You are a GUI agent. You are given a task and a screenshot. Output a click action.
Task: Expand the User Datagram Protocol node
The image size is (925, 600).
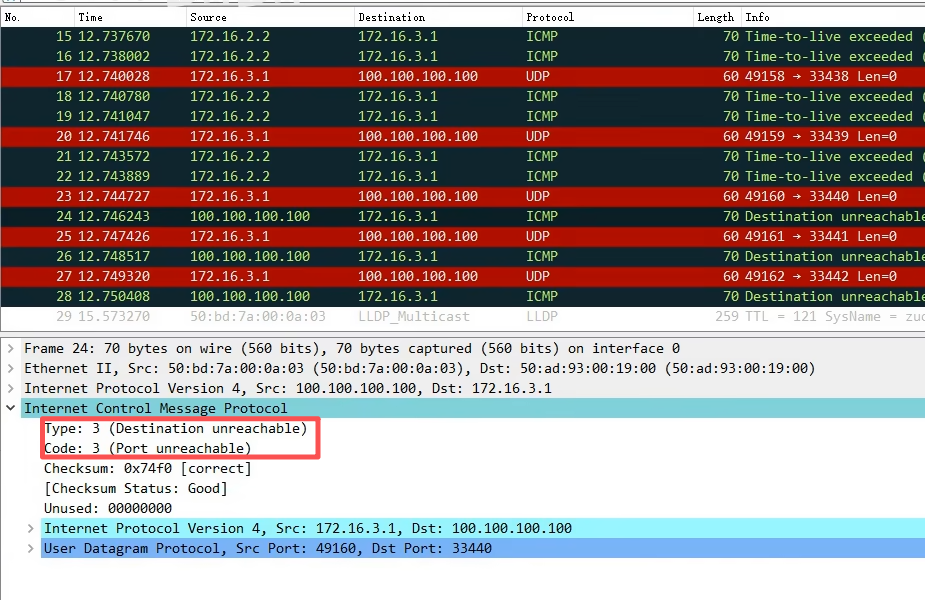point(31,548)
